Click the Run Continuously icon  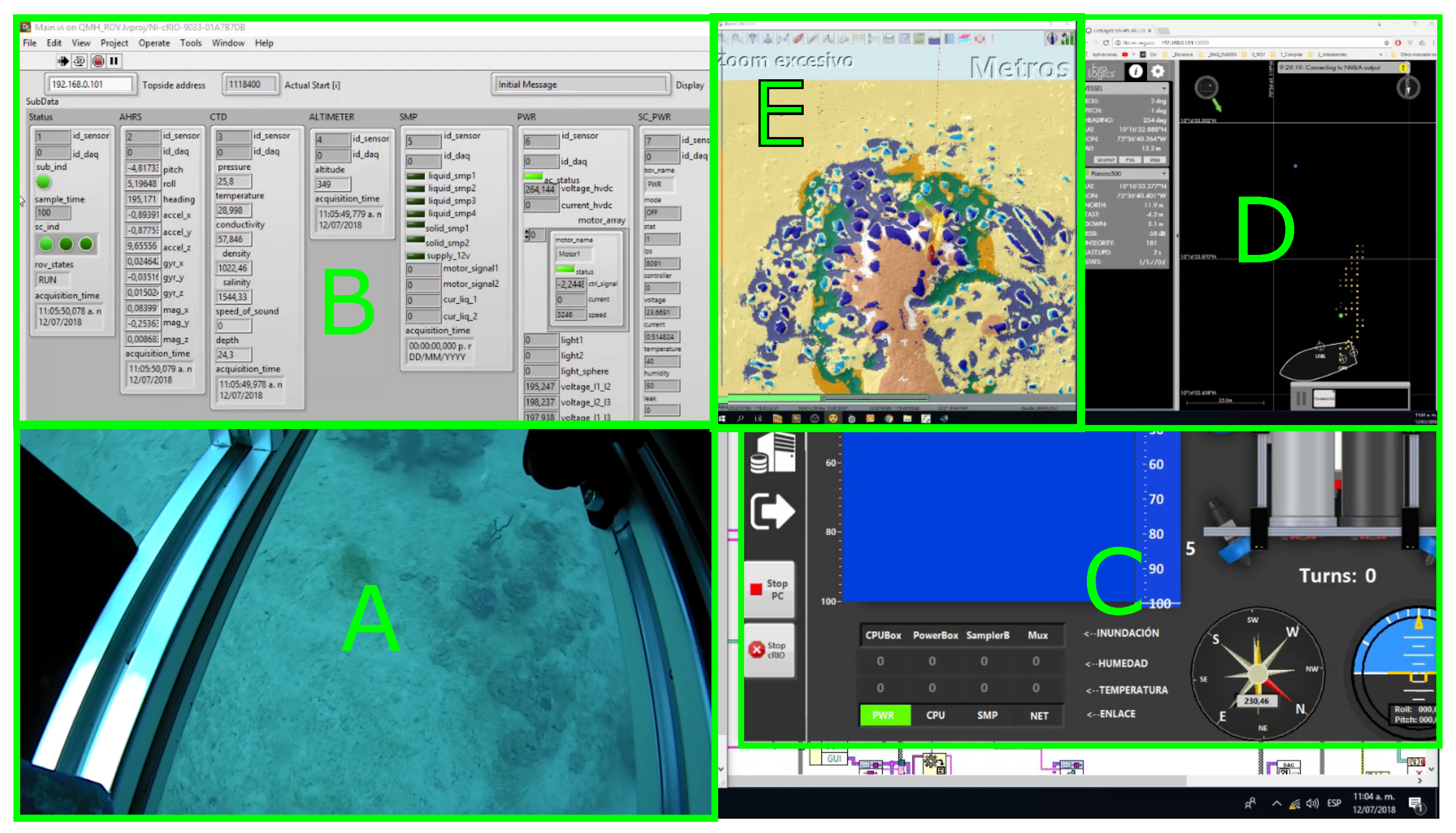pyautogui.click(x=80, y=60)
